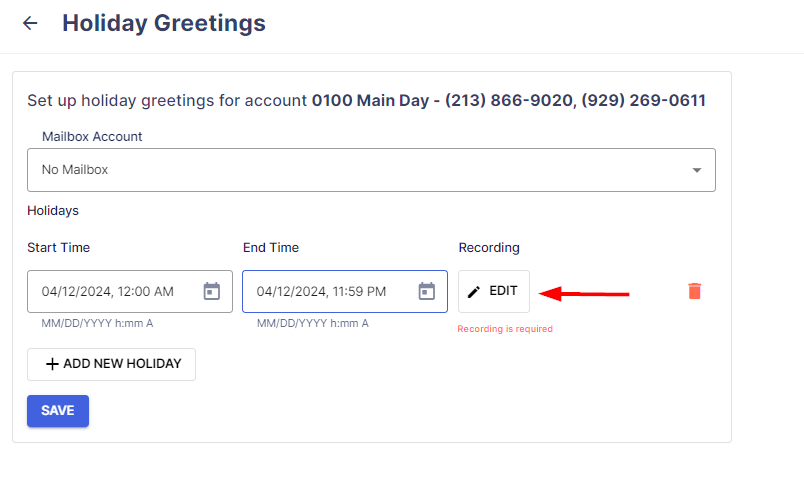Delete the holiday with the trash icon
Viewport: 804px width, 492px height.
tap(694, 291)
